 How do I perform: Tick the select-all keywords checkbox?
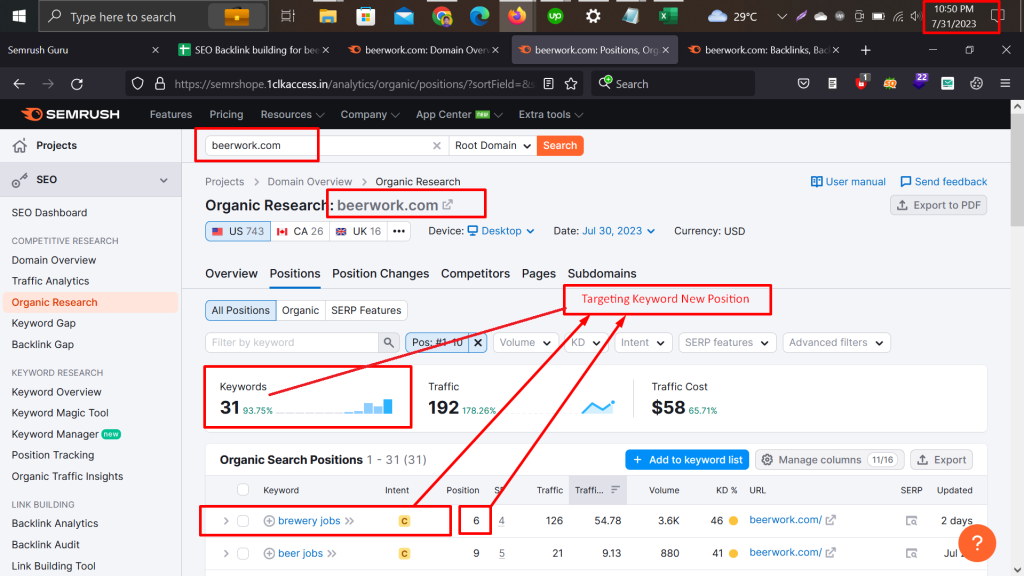pyautogui.click(x=243, y=490)
